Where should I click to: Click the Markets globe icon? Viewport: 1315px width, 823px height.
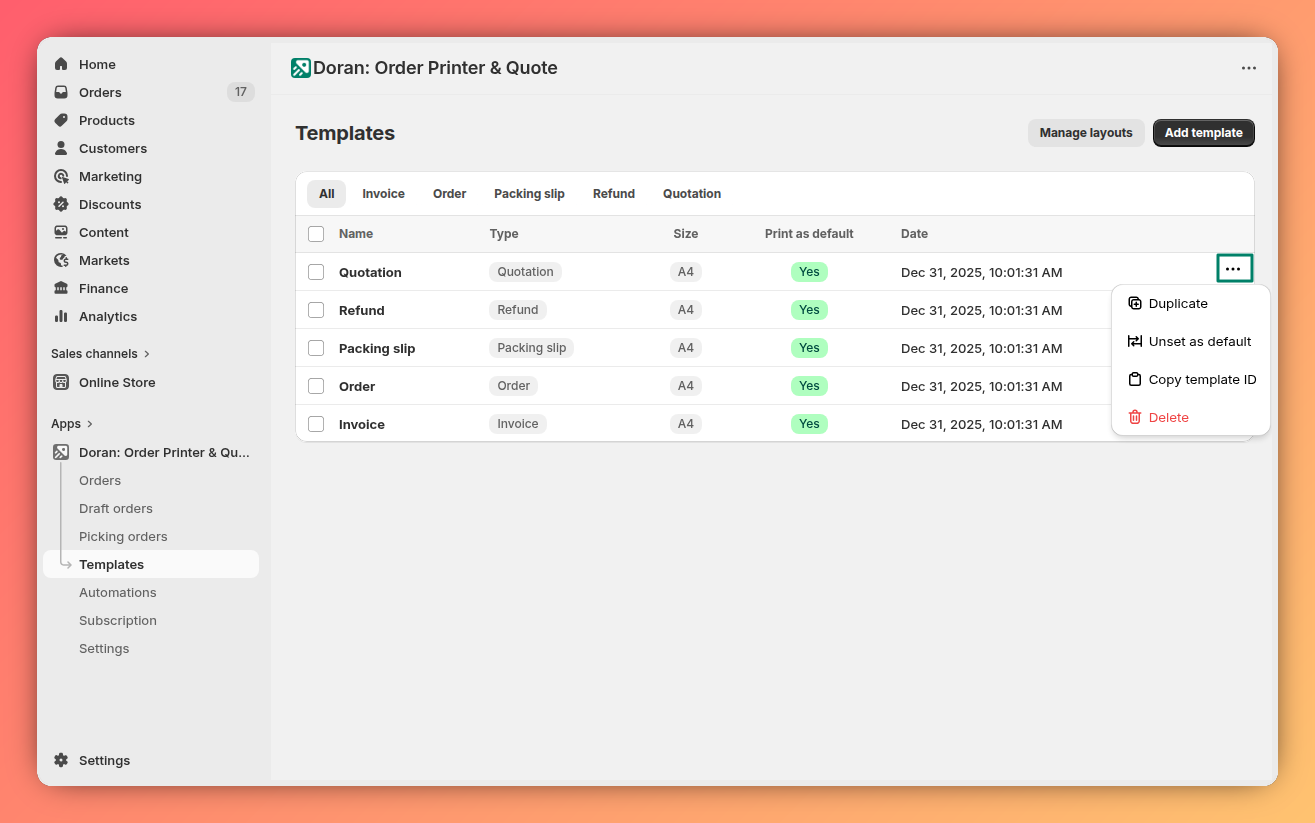point(61,260)
